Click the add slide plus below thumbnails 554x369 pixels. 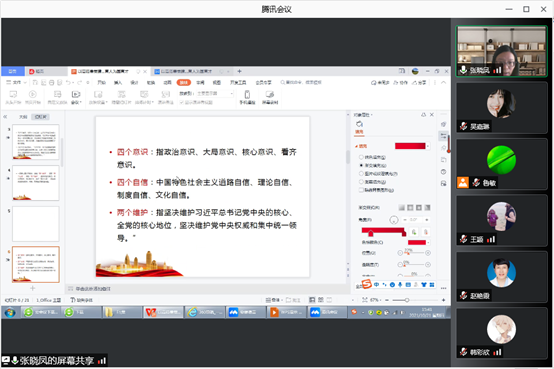(33, 288)
